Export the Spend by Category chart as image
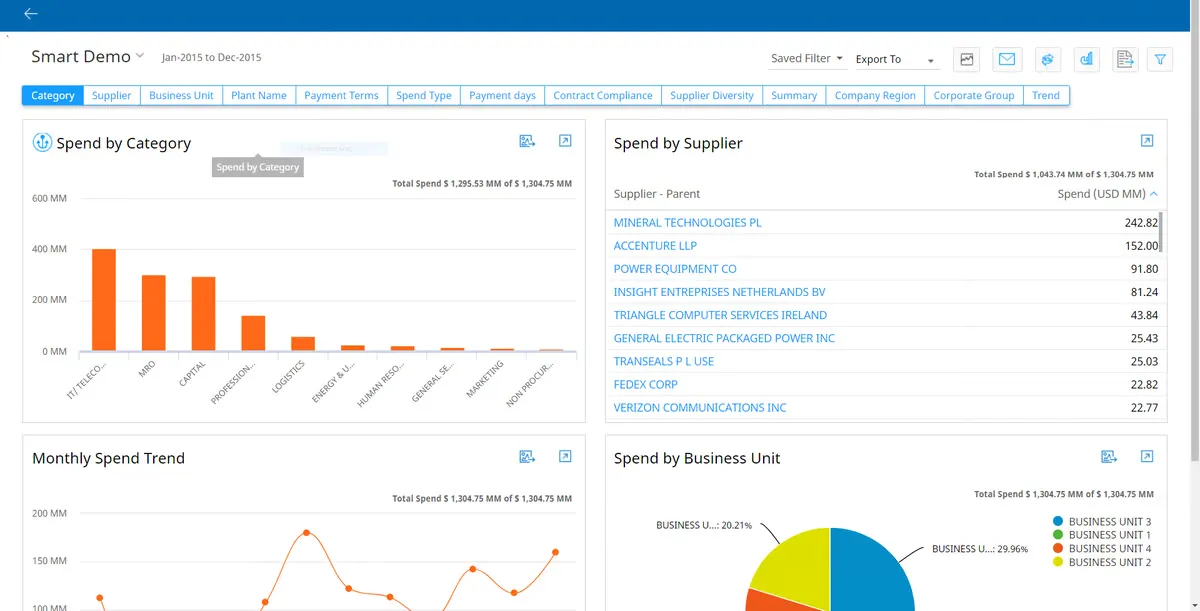Screen dimensions: 1200x611 pyautogui.click(x=527, y=141)
